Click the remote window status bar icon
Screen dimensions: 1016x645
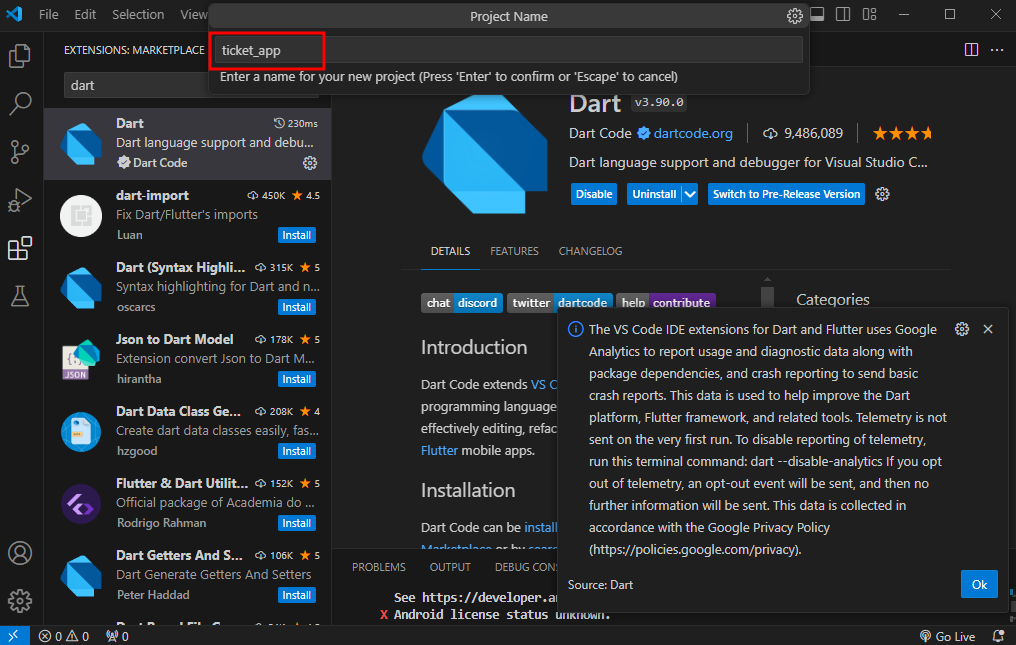pos(14,636)
